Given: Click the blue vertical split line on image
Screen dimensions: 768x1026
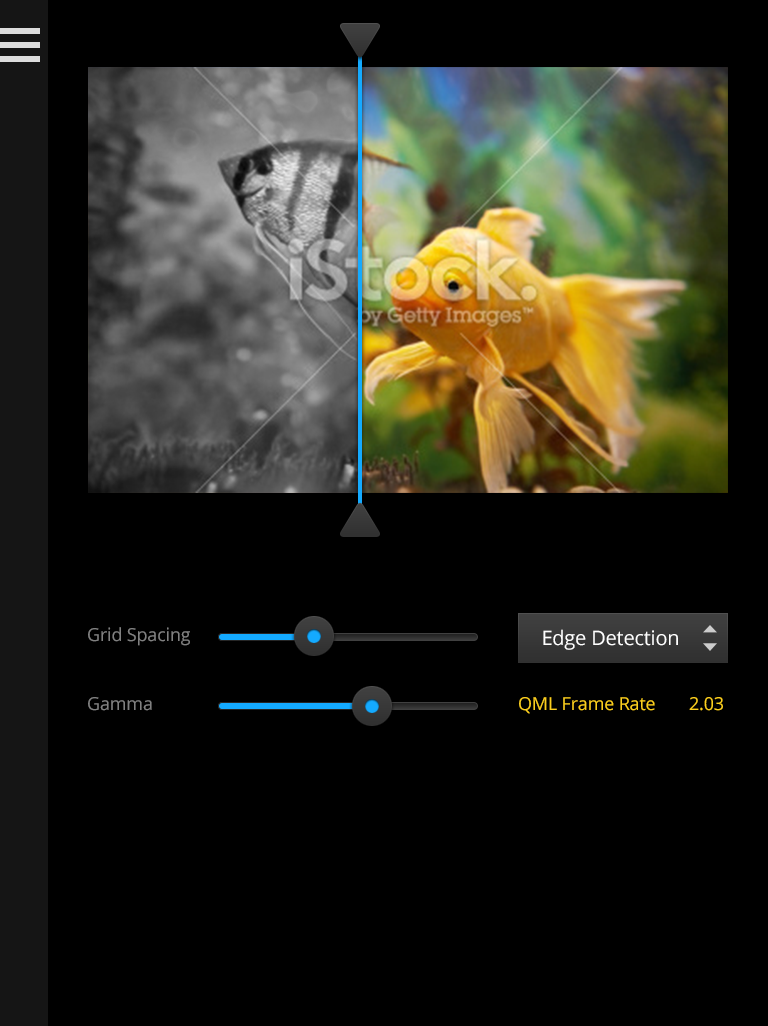Looking at the screenshot, I should pyautogui.click(x=360, y=280).
